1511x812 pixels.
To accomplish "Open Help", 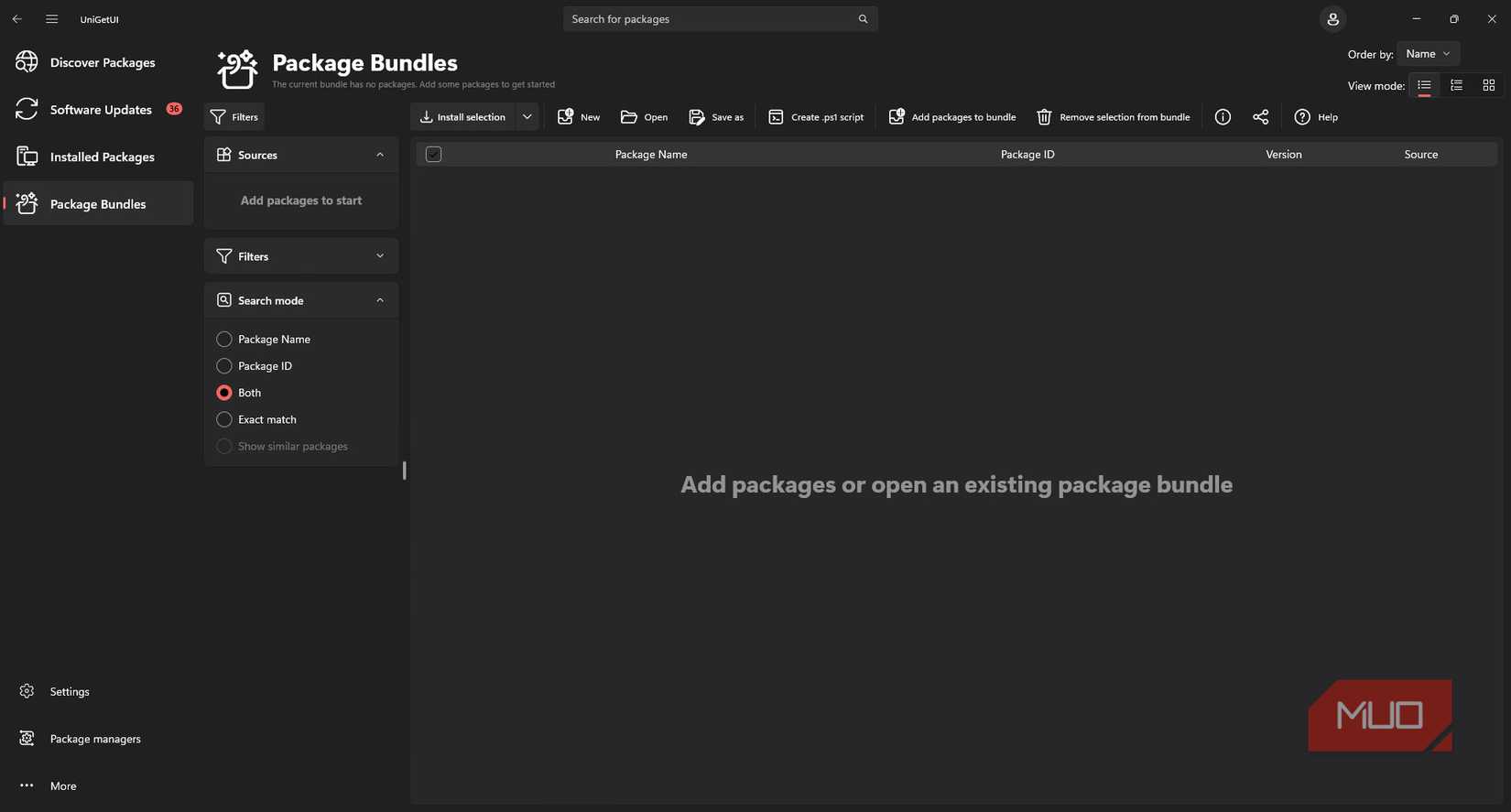I will tap(1316, 117).
